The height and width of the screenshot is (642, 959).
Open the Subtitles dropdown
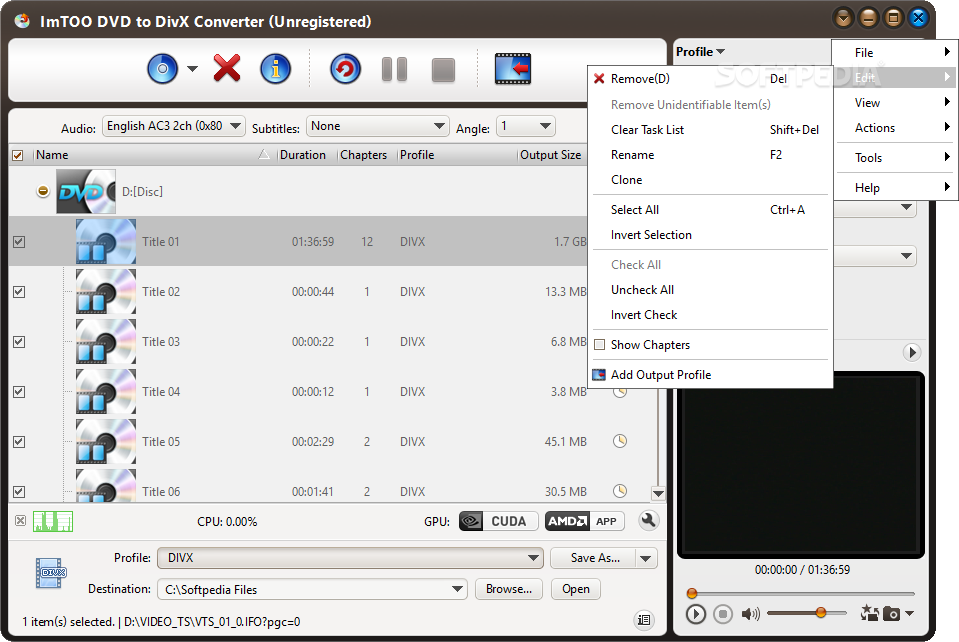377,126
